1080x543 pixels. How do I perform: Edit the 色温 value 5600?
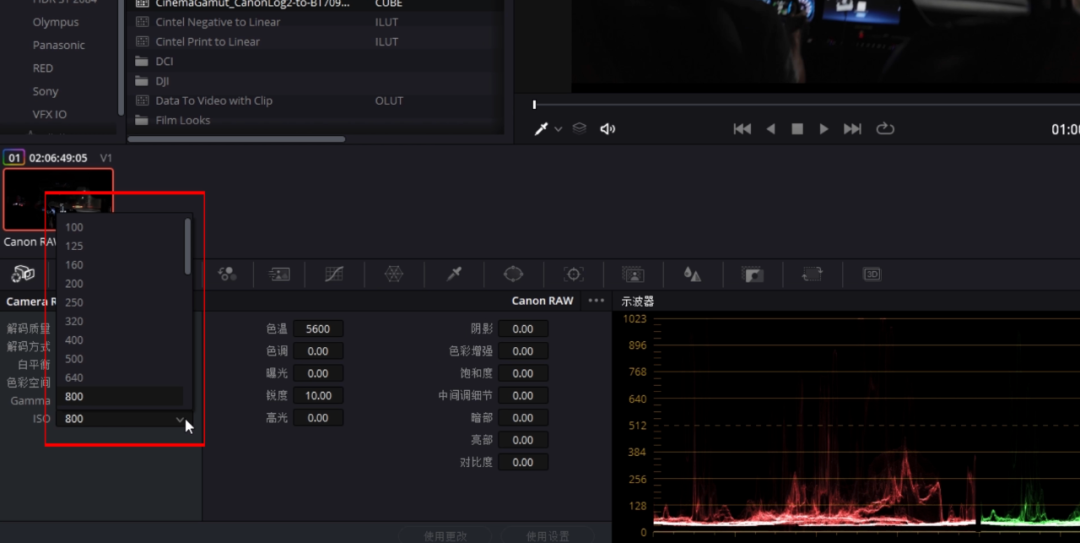click(x=318, y=329)
